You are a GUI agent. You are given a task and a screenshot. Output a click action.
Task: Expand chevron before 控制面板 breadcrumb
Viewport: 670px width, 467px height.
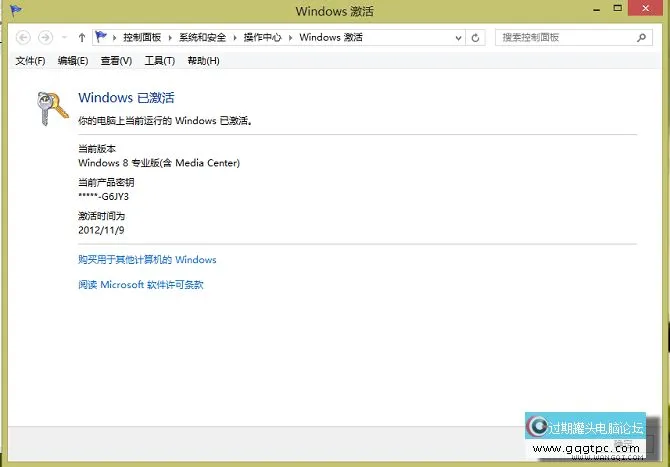[x=115, y=38]
